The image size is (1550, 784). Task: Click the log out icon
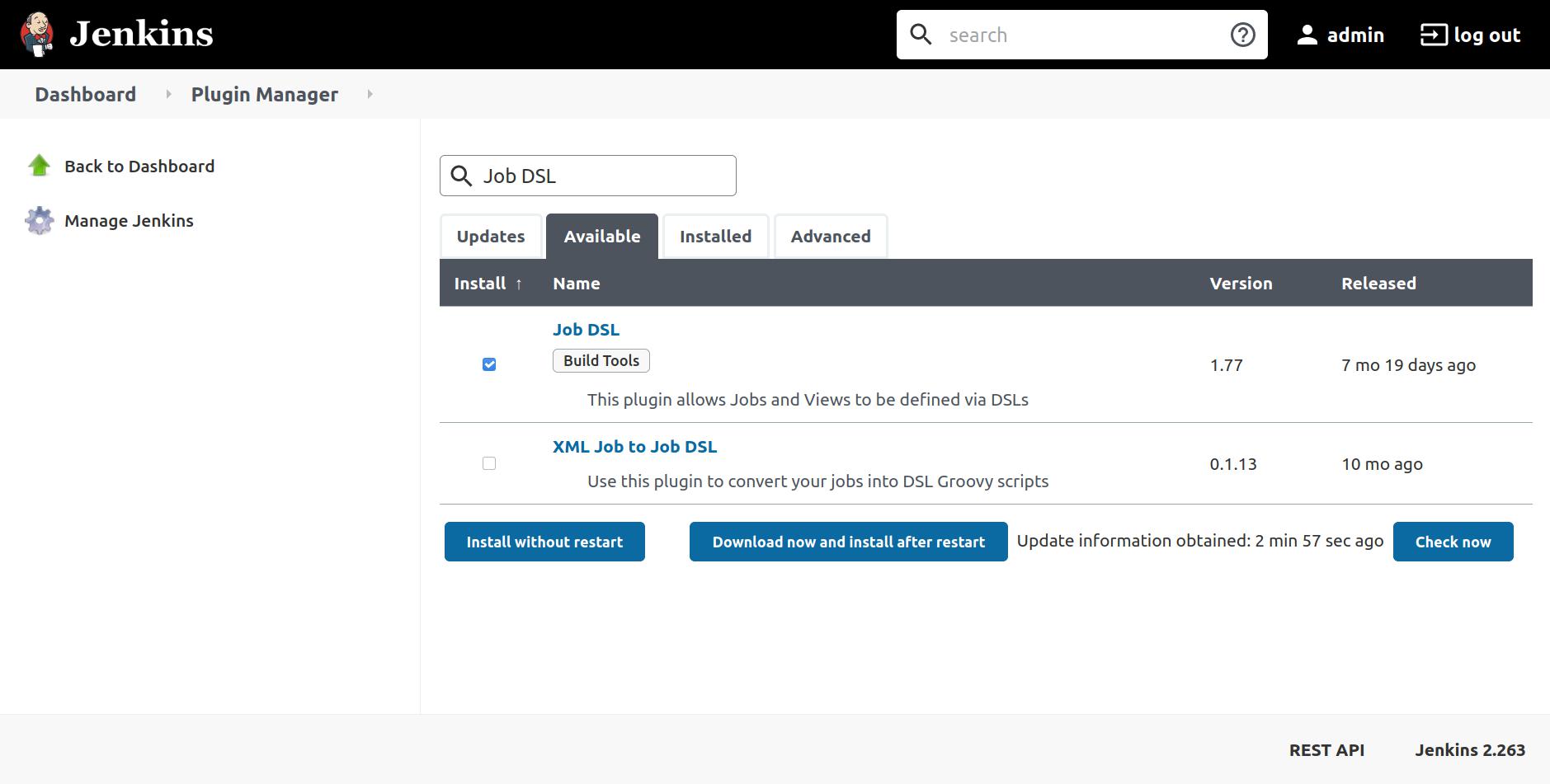(x=1433, y=34)
